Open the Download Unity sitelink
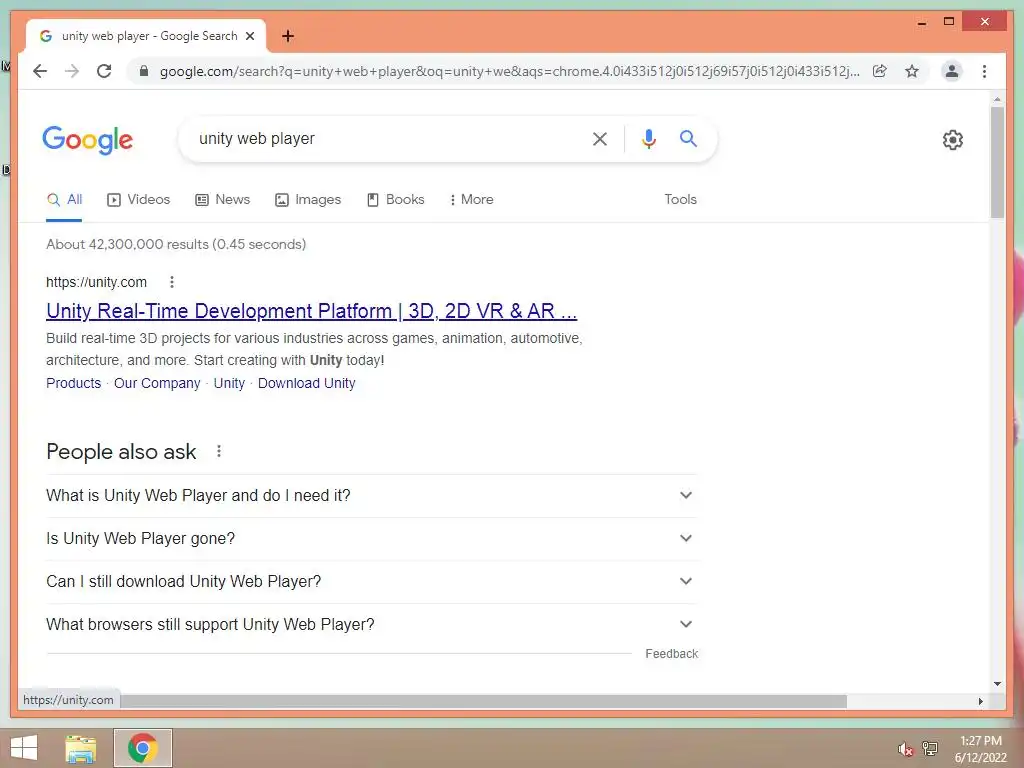Image resolution: width=1024 pixels, height=768 pixels. pyautogui.click(x=306, y=383)
